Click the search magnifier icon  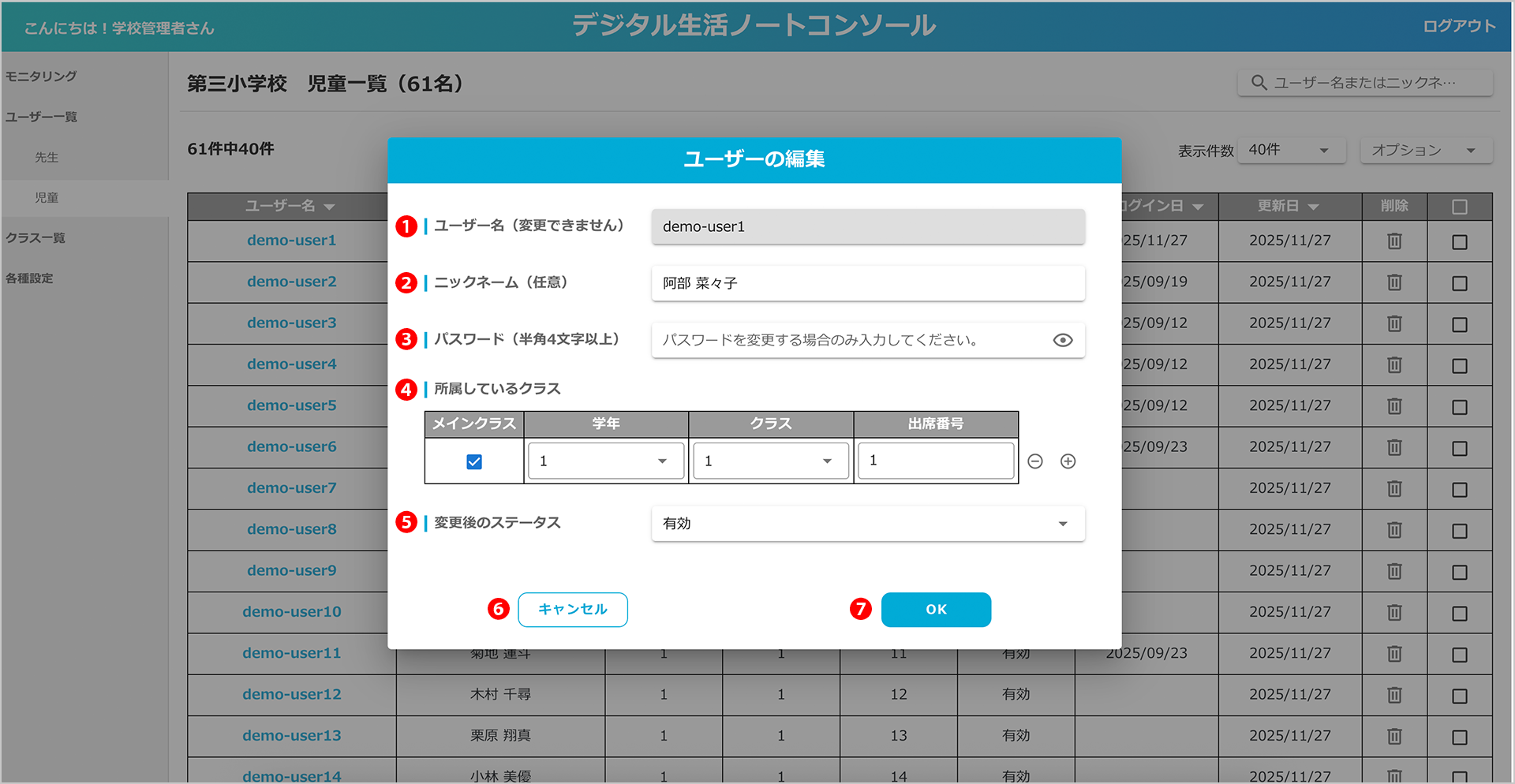tap(1259, 83)
